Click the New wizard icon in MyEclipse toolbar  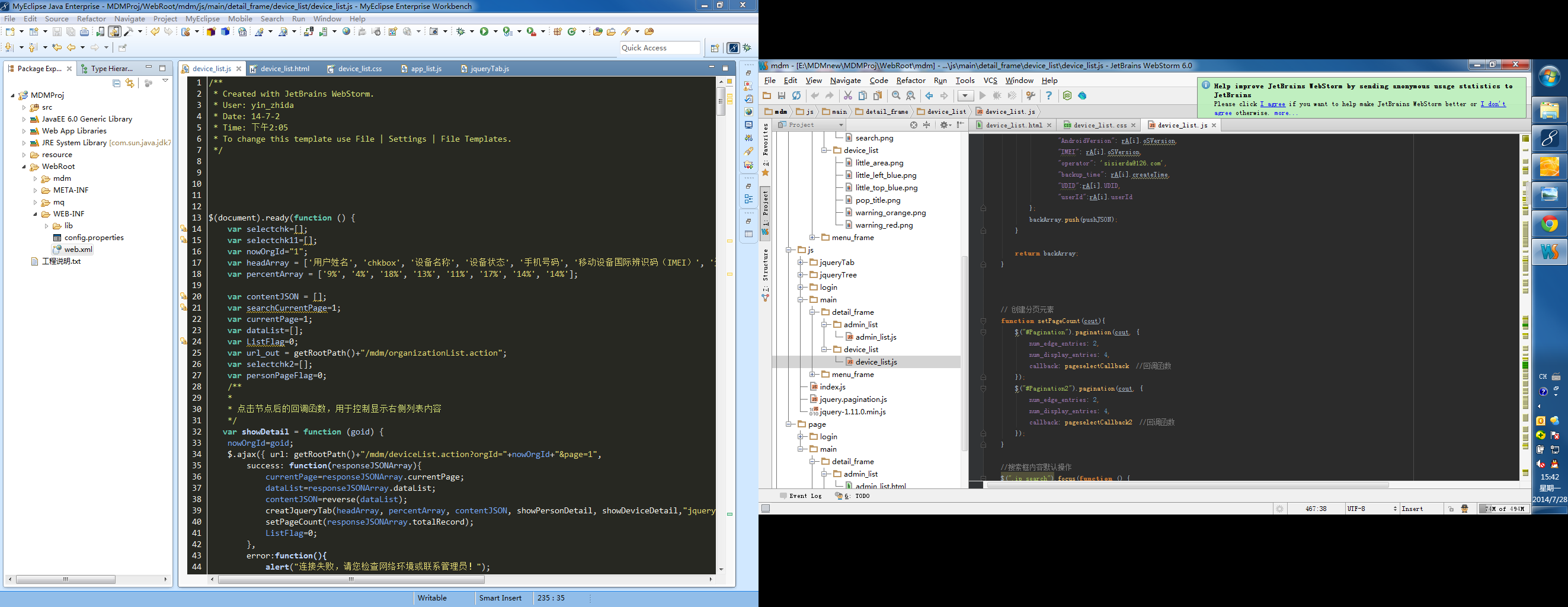tap(10, 31)
